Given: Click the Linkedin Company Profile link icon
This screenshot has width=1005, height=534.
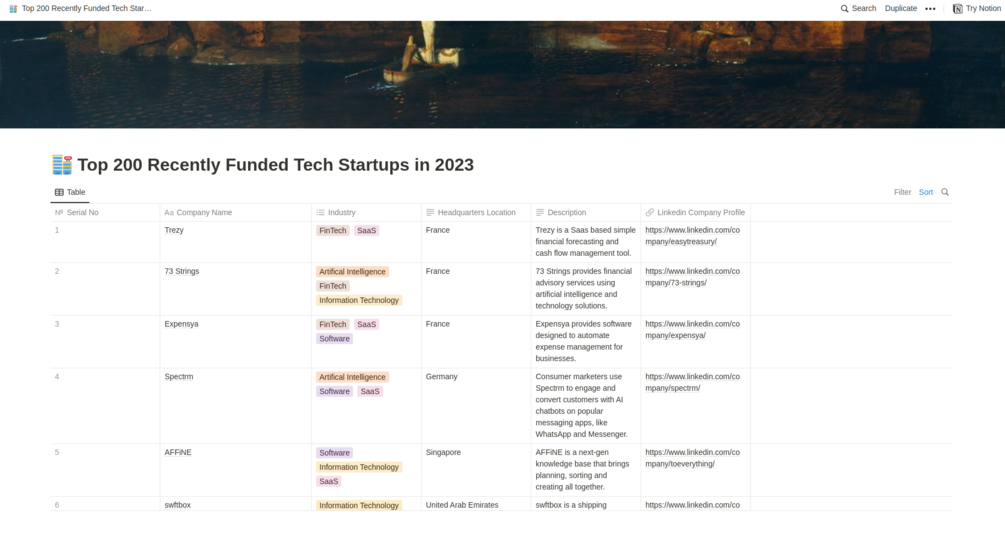Looking at the screenshot, I should (650, 212).
